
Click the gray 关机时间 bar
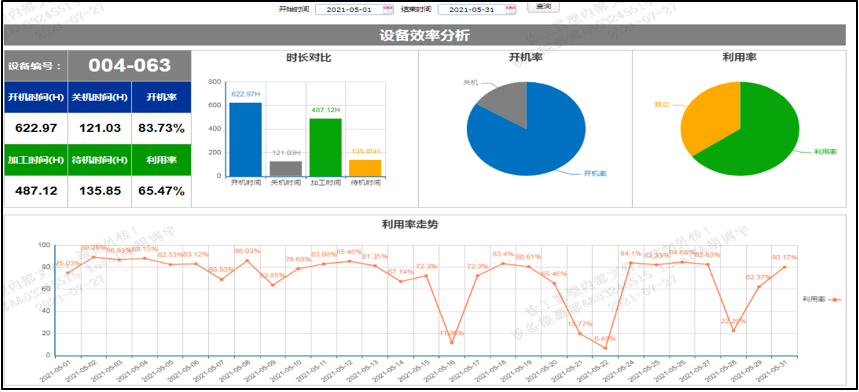tap(285, 169)
